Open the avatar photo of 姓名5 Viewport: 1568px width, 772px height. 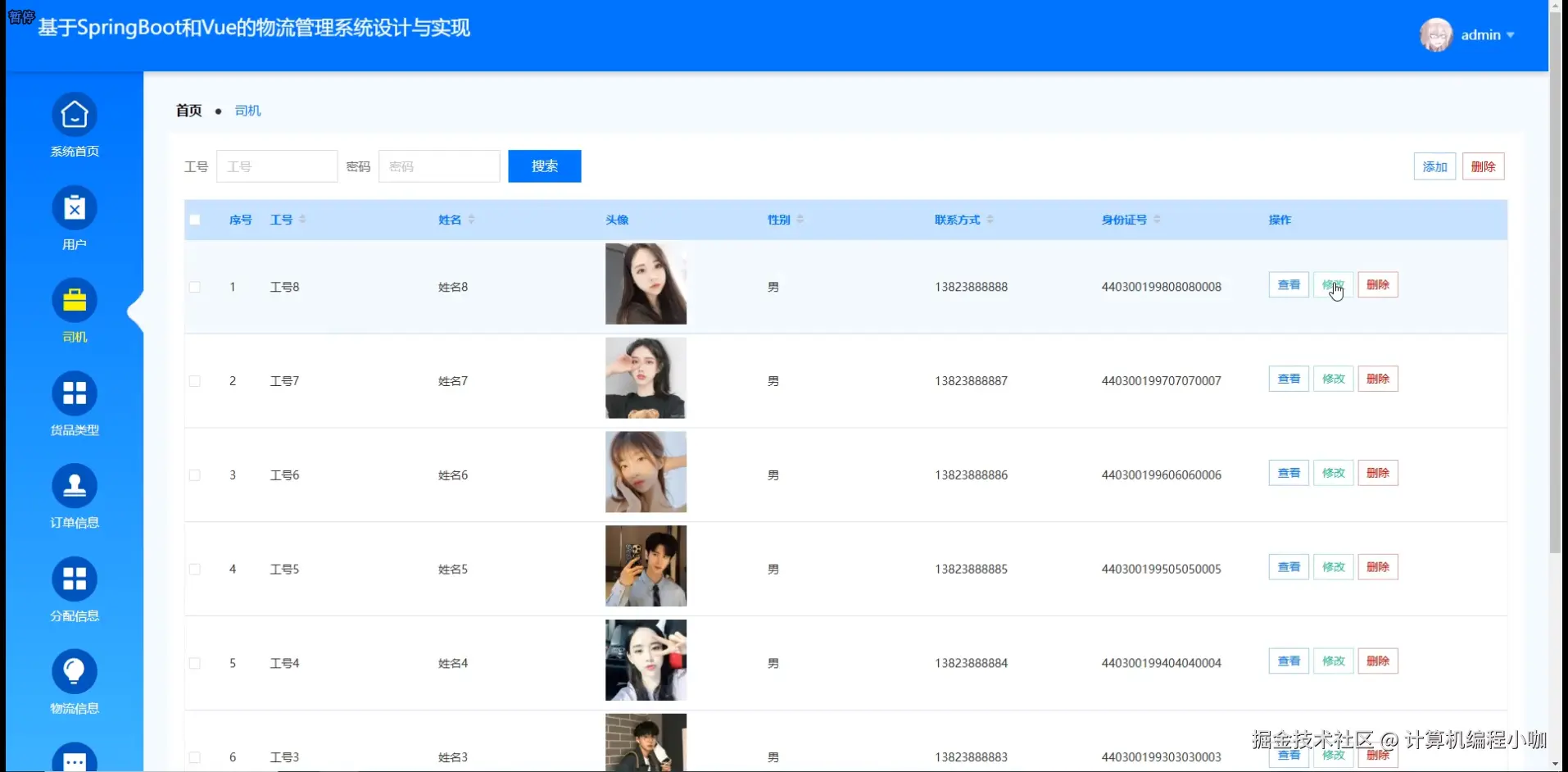646,566
